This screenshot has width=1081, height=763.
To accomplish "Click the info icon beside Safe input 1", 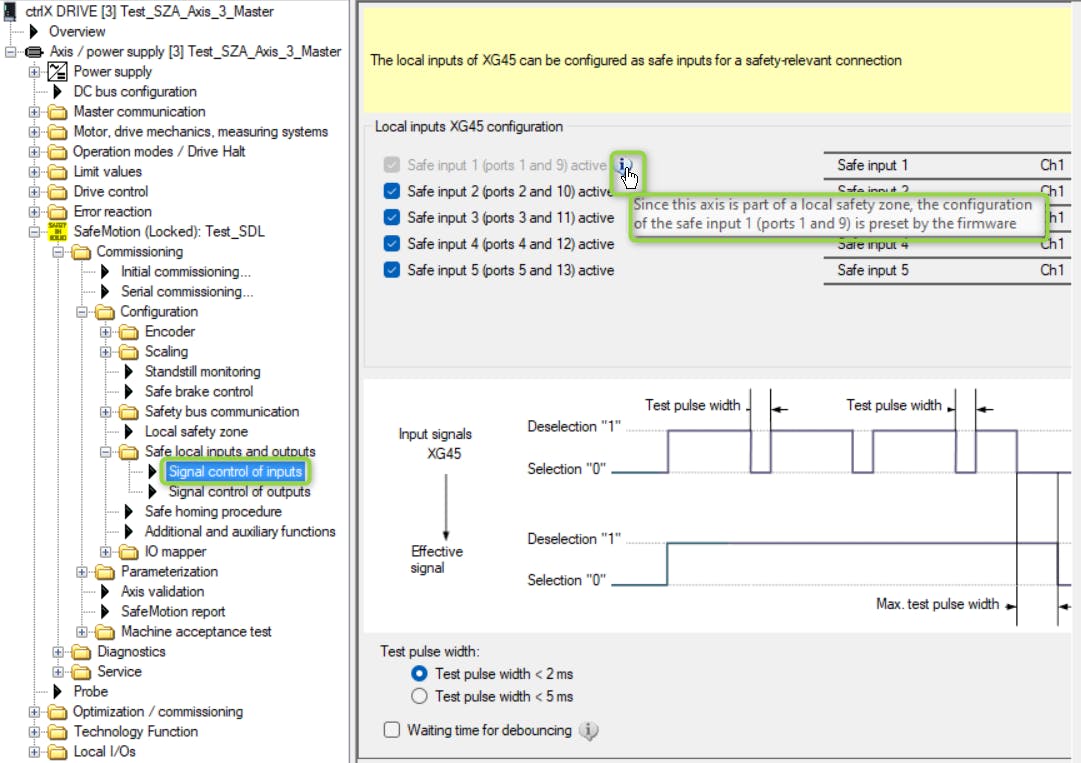I will [x=623, y=165].
